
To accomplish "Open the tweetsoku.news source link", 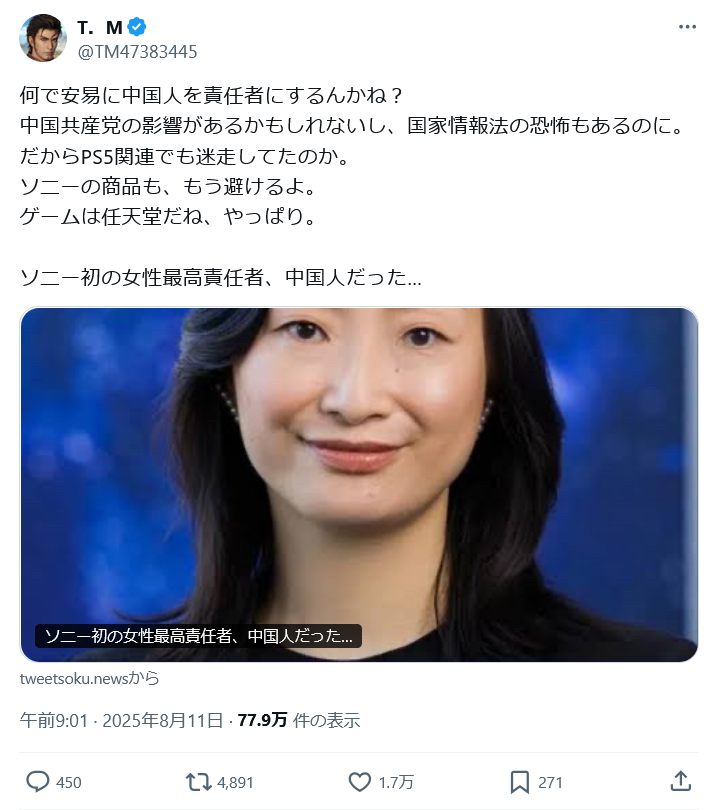I will [89, 678].
